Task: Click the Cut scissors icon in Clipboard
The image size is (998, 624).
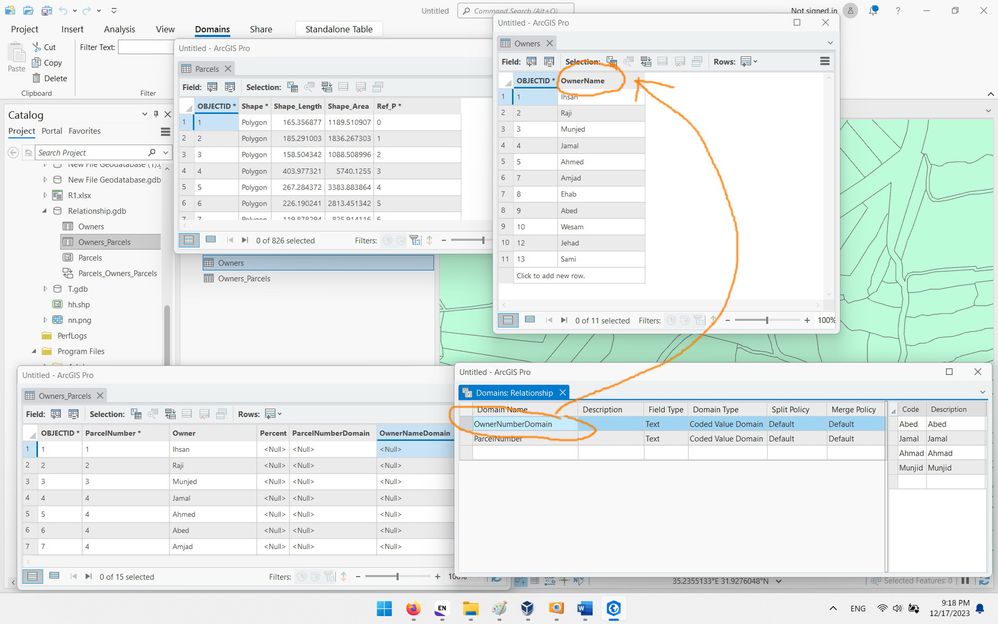Action: coord(36,47)
